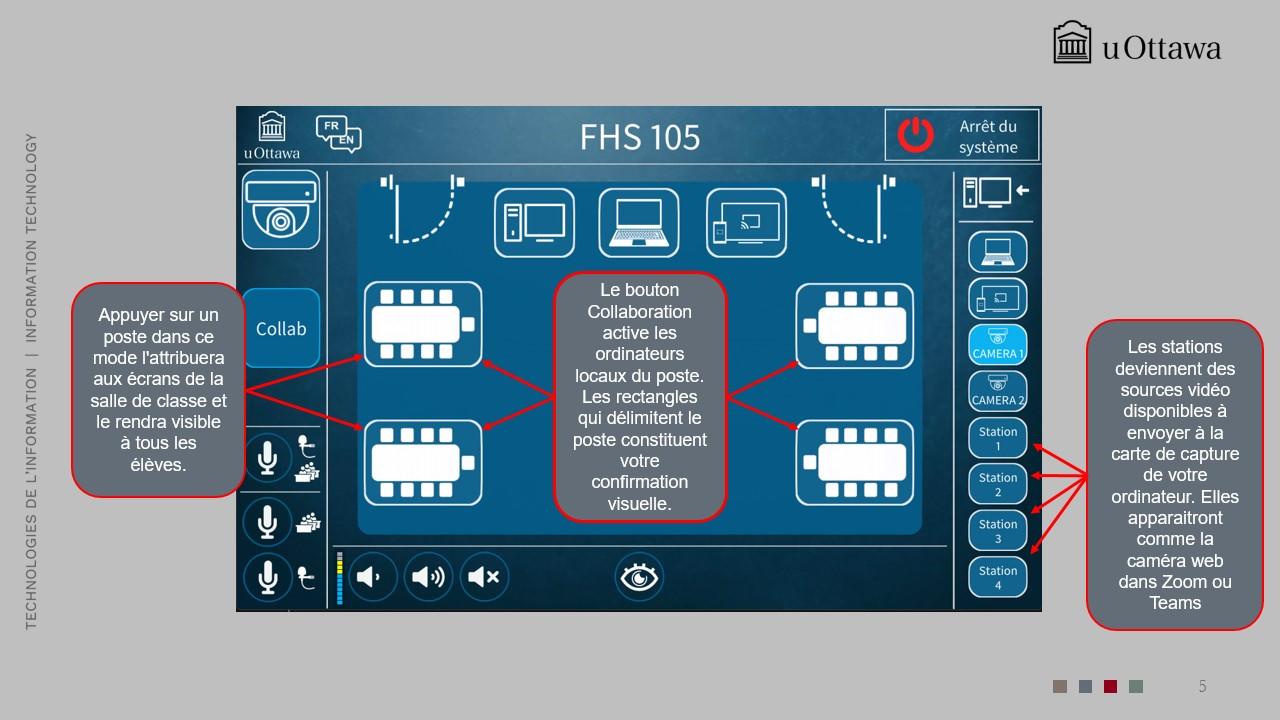Viewport: 1280px width, 720px height.
Task: Select the FHS 105 room title
Action: [x=640, y=136]
